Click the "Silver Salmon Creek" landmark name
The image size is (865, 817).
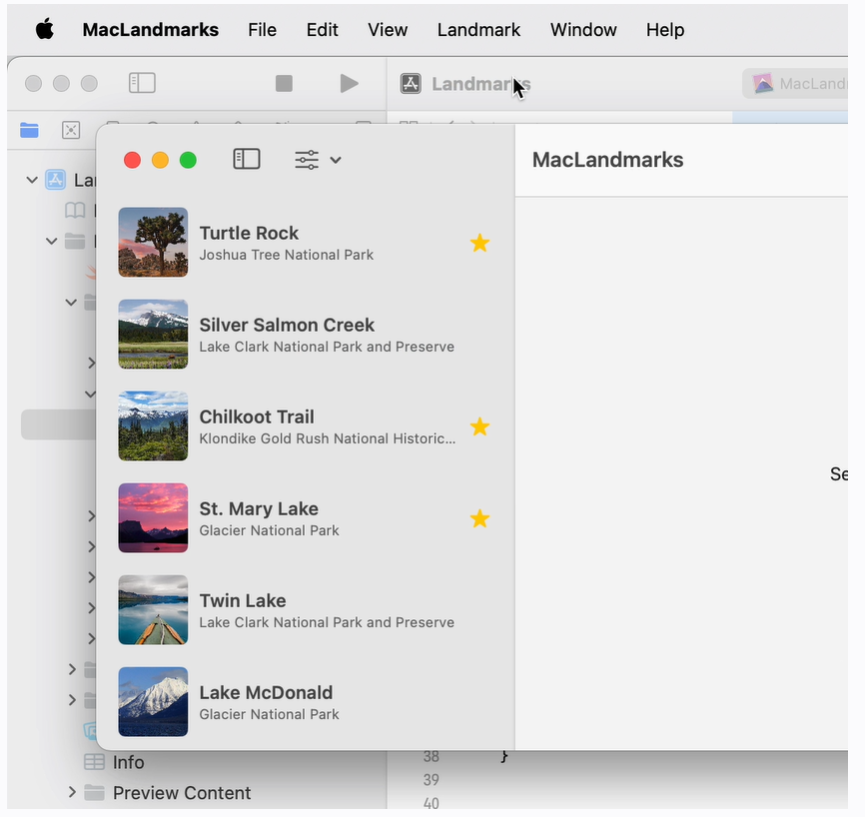pos(287,325)
